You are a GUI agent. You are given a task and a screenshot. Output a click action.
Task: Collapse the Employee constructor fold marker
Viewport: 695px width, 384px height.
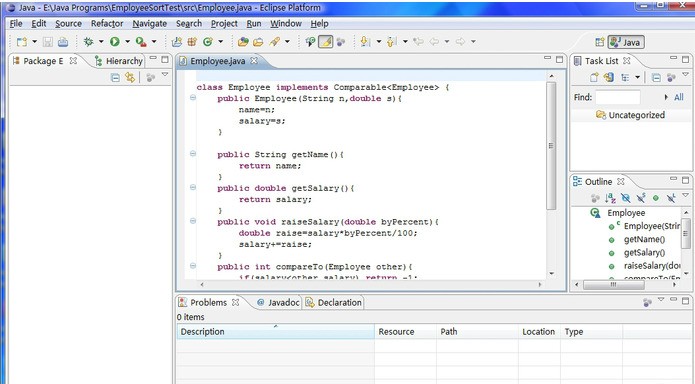tap(193, 98)
